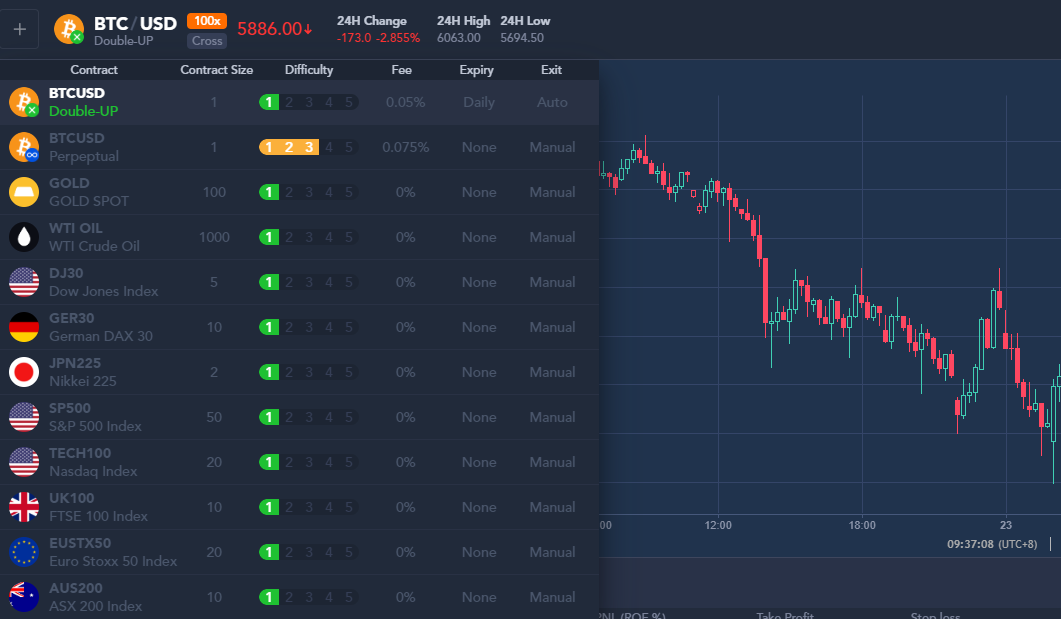Click the BTCUSD Perpetual coin icon
This screenshot has height=619, width=1061.
click(x=24, y=147)
